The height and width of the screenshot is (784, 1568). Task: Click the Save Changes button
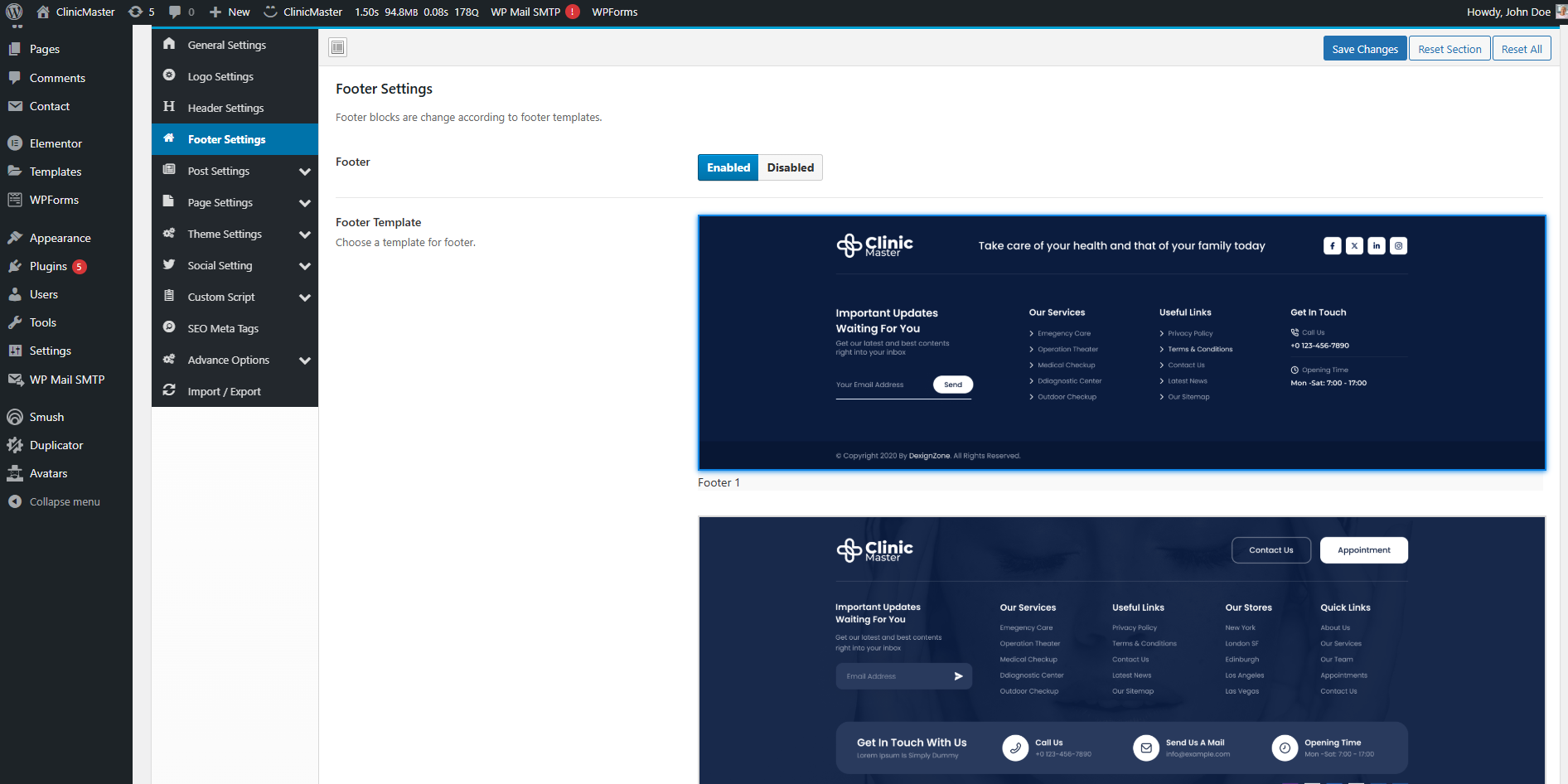click(1364, 49)
